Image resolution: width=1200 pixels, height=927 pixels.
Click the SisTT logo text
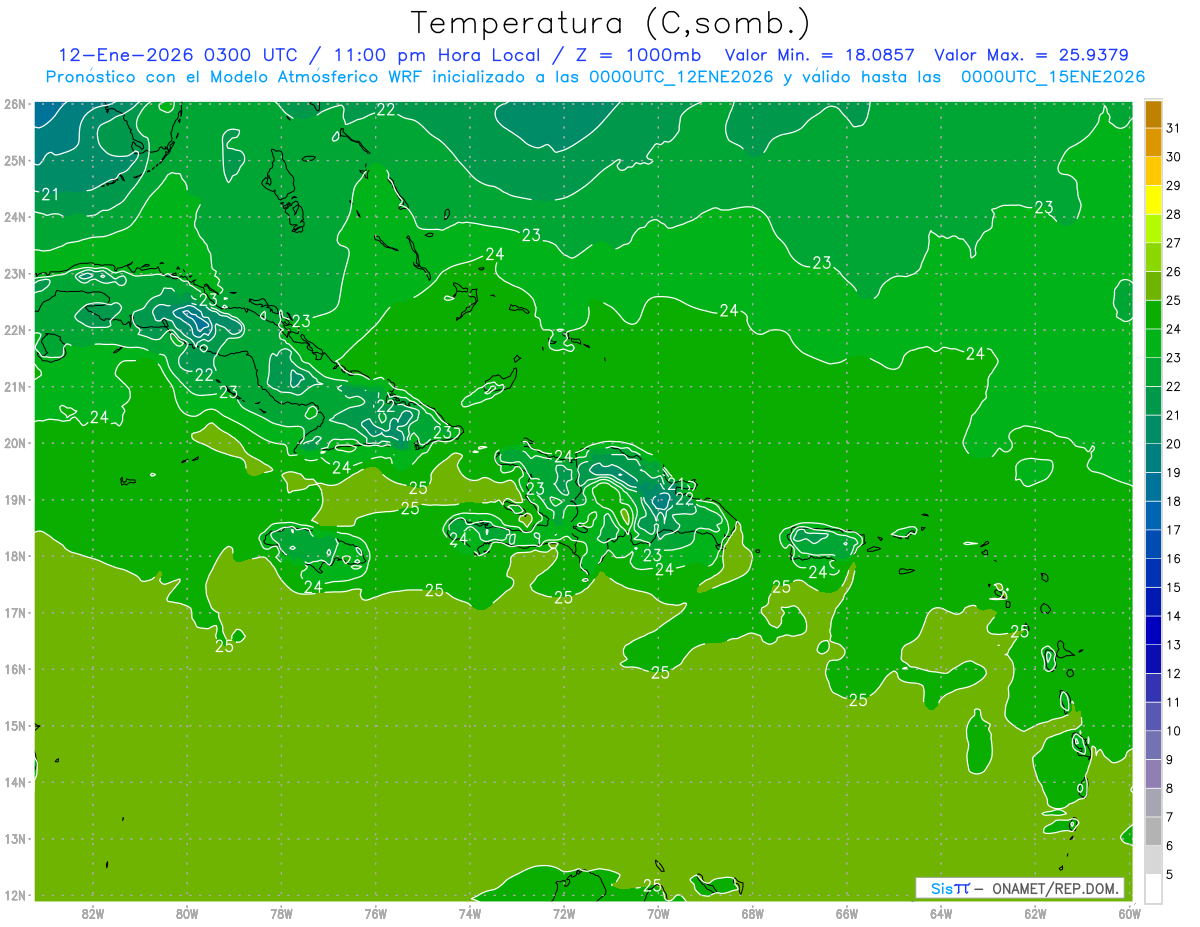click(x=950, y=888)
